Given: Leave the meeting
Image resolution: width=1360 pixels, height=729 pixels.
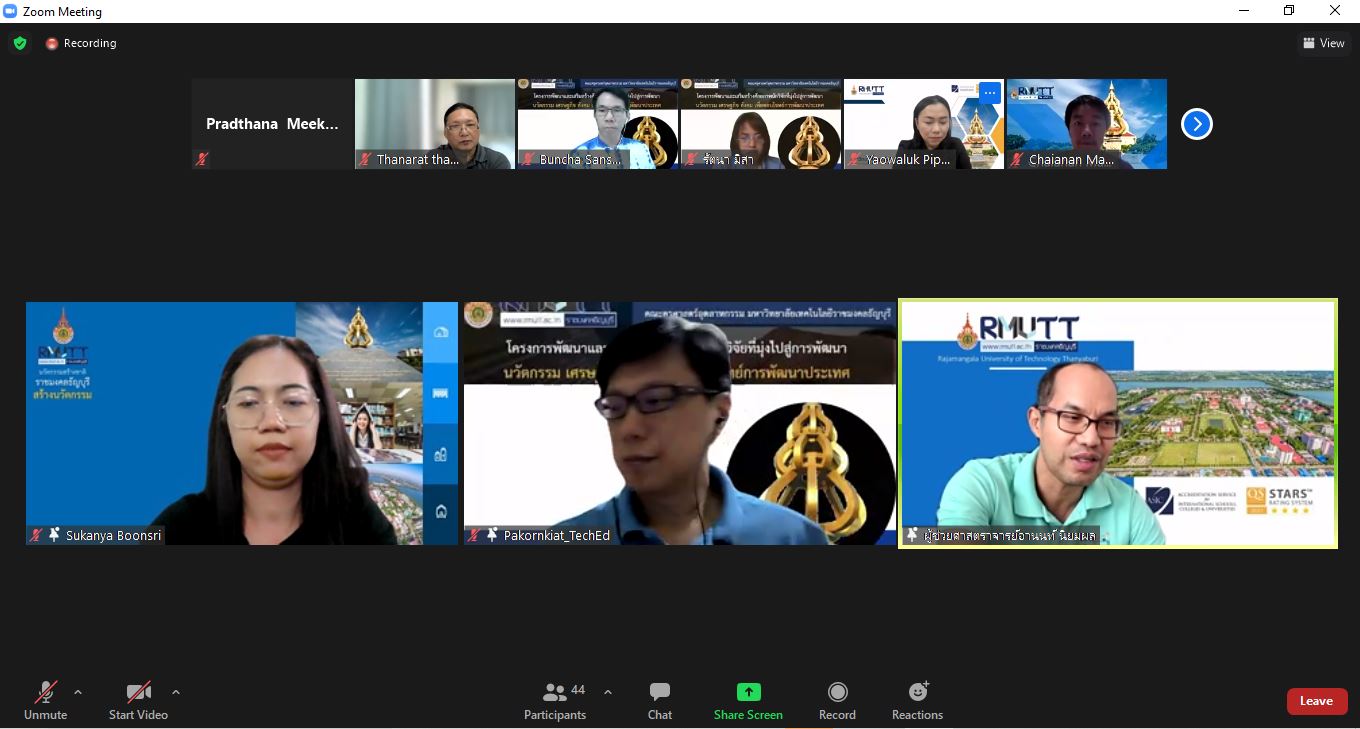Looking at the screenshot, I should (1316, 701).
